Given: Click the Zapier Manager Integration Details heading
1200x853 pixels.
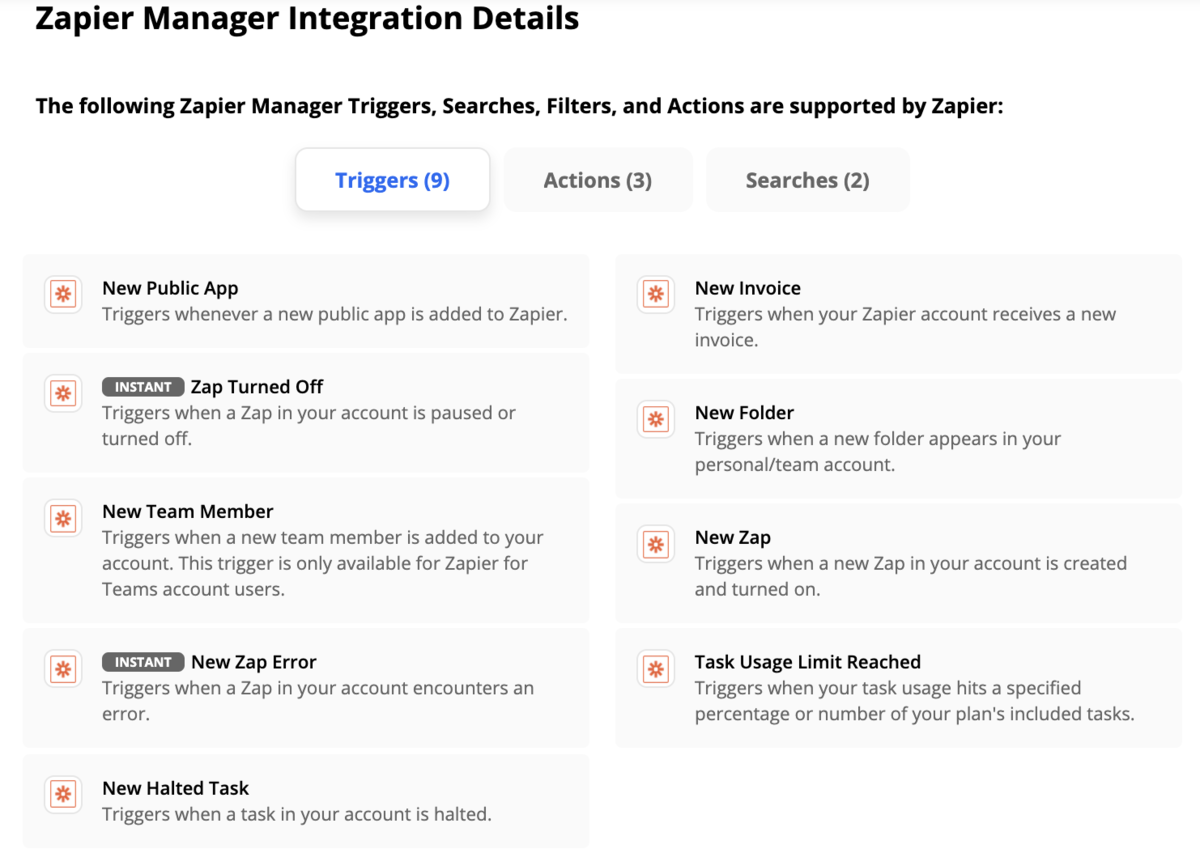Looking at the screenshot, I should pyautogui.click(x=307, y=17).
